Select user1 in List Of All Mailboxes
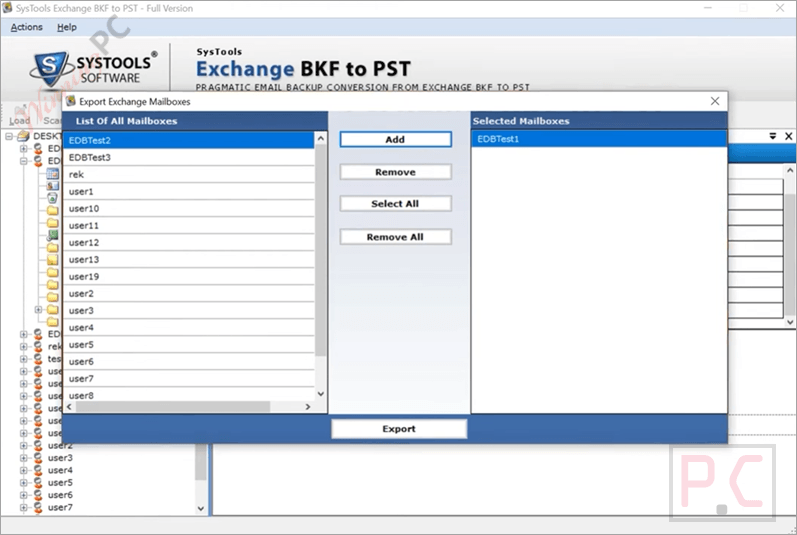Viewport: 797px width, 535px height. pyautogui.click(x=189, y=192)
